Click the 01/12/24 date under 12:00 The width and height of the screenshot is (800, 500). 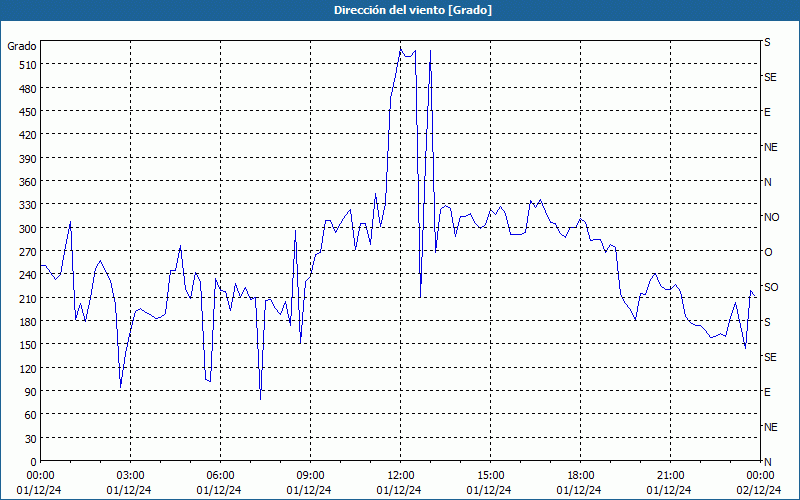(399, 490)
